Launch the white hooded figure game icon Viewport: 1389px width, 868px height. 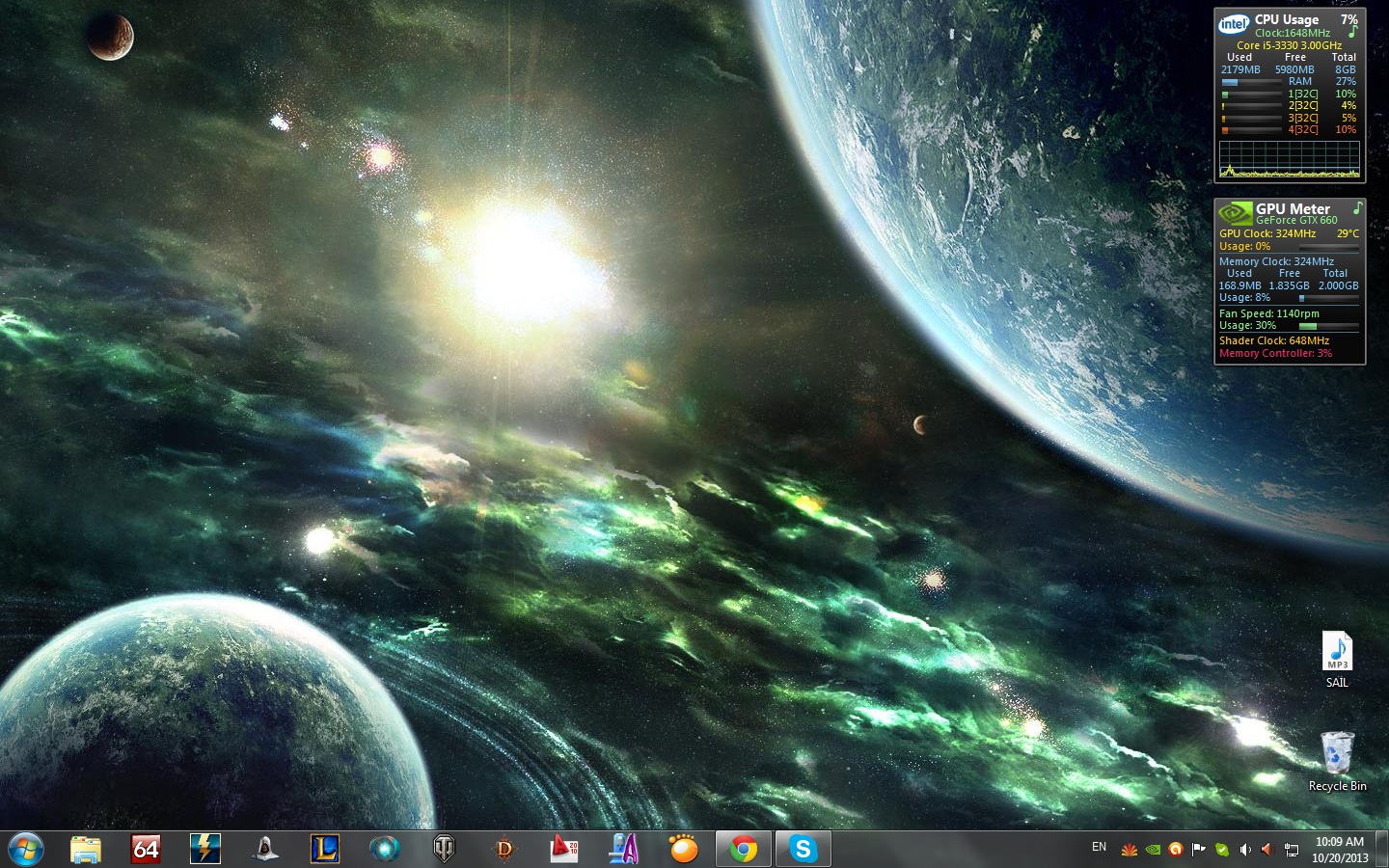pos(265,849)
